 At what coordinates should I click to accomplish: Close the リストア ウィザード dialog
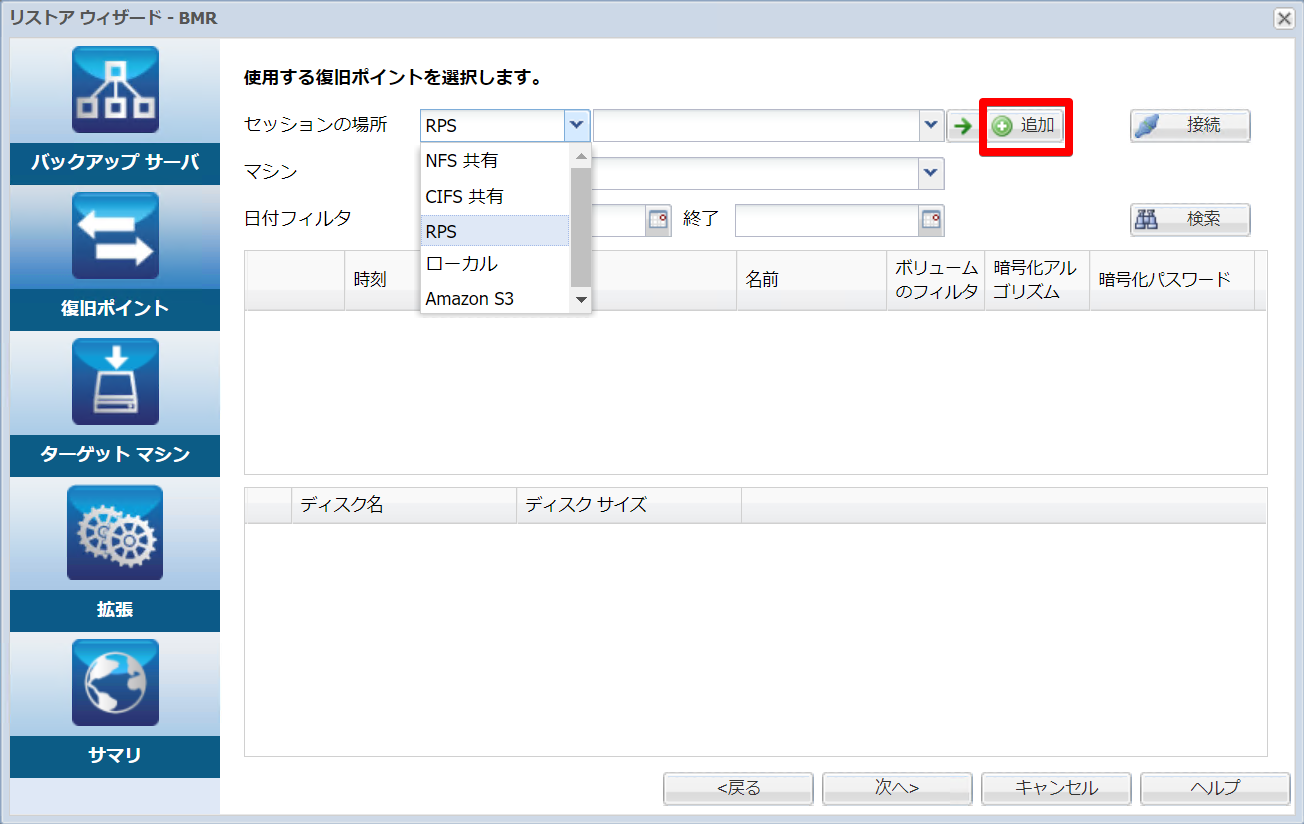[1284, 18]
